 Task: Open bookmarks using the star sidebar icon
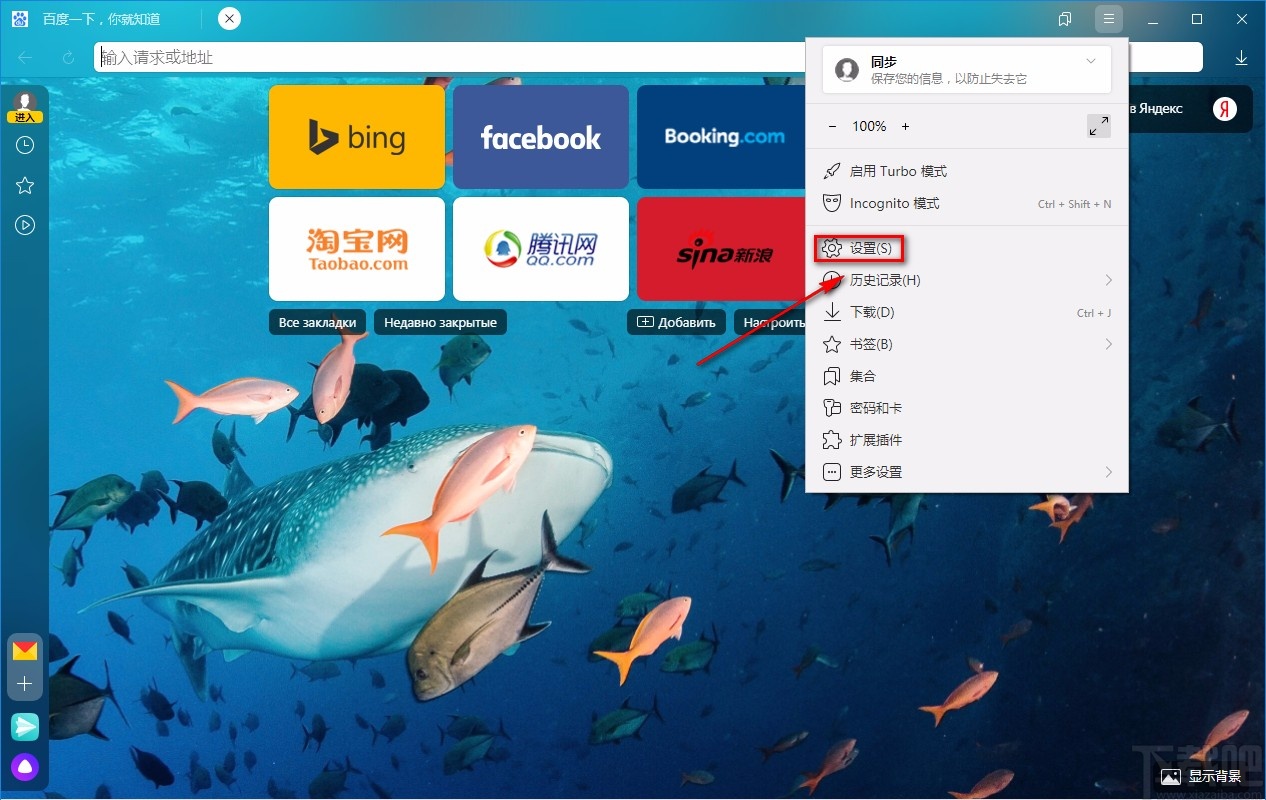[25, 185]
